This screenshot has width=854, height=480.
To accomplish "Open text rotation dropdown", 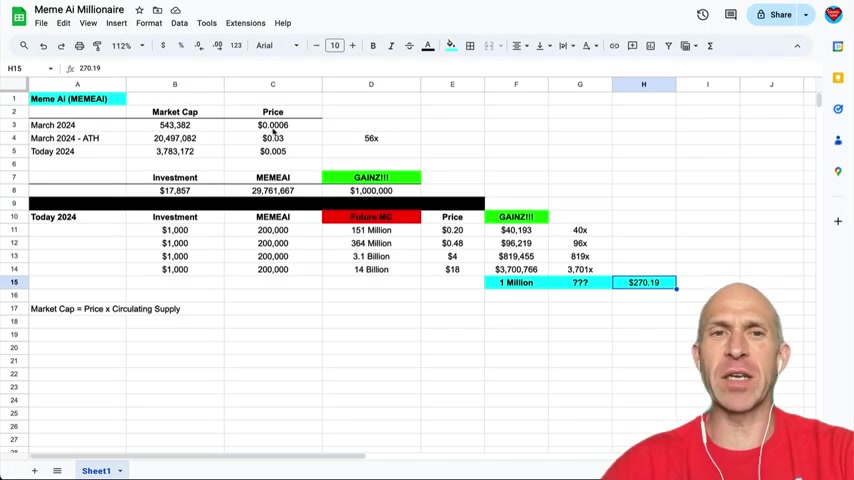I will tap(590, 46).
